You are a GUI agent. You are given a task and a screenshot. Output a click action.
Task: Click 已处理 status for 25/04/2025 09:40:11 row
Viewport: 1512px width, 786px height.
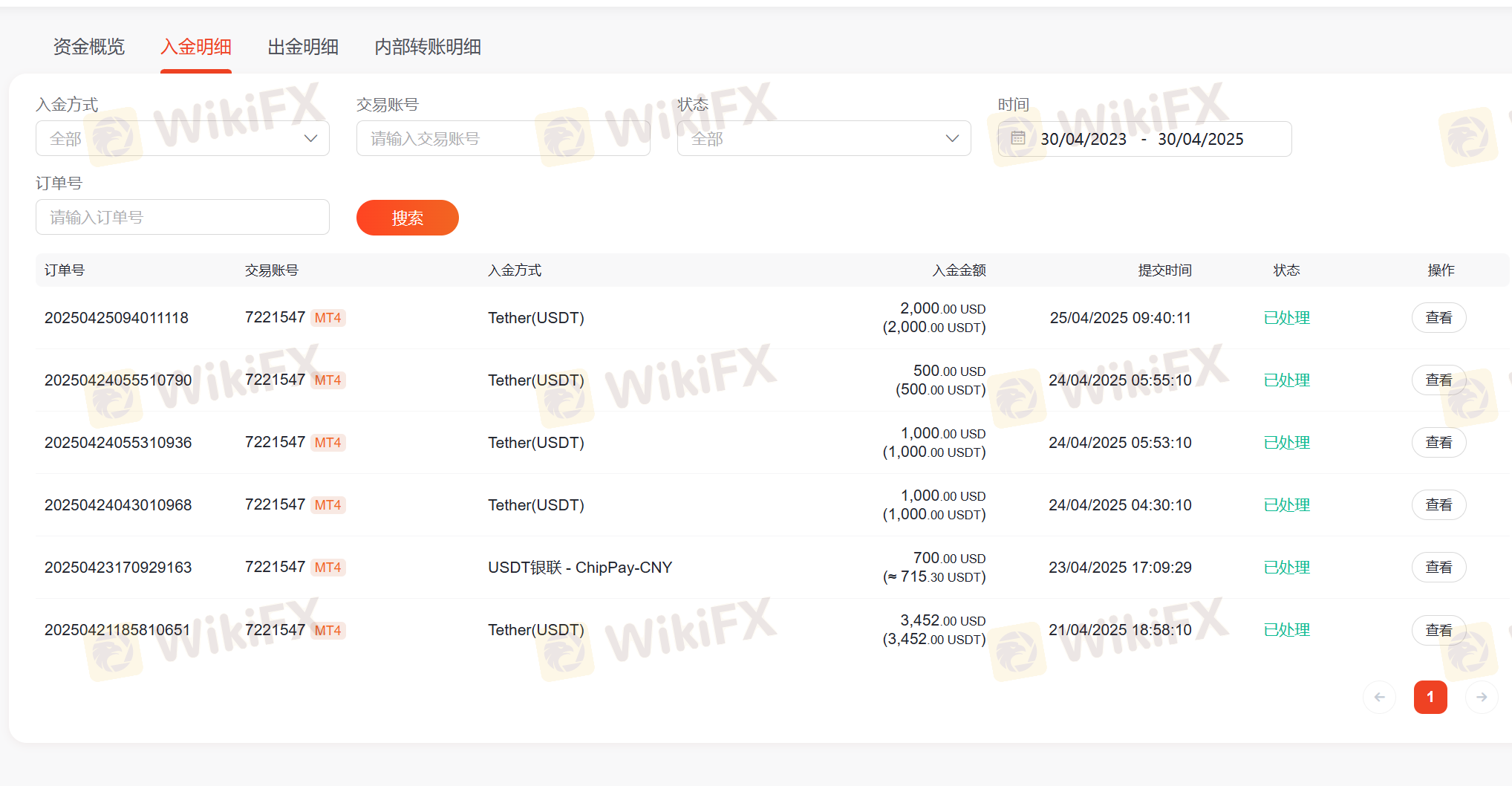click(x=1287, y=318)
